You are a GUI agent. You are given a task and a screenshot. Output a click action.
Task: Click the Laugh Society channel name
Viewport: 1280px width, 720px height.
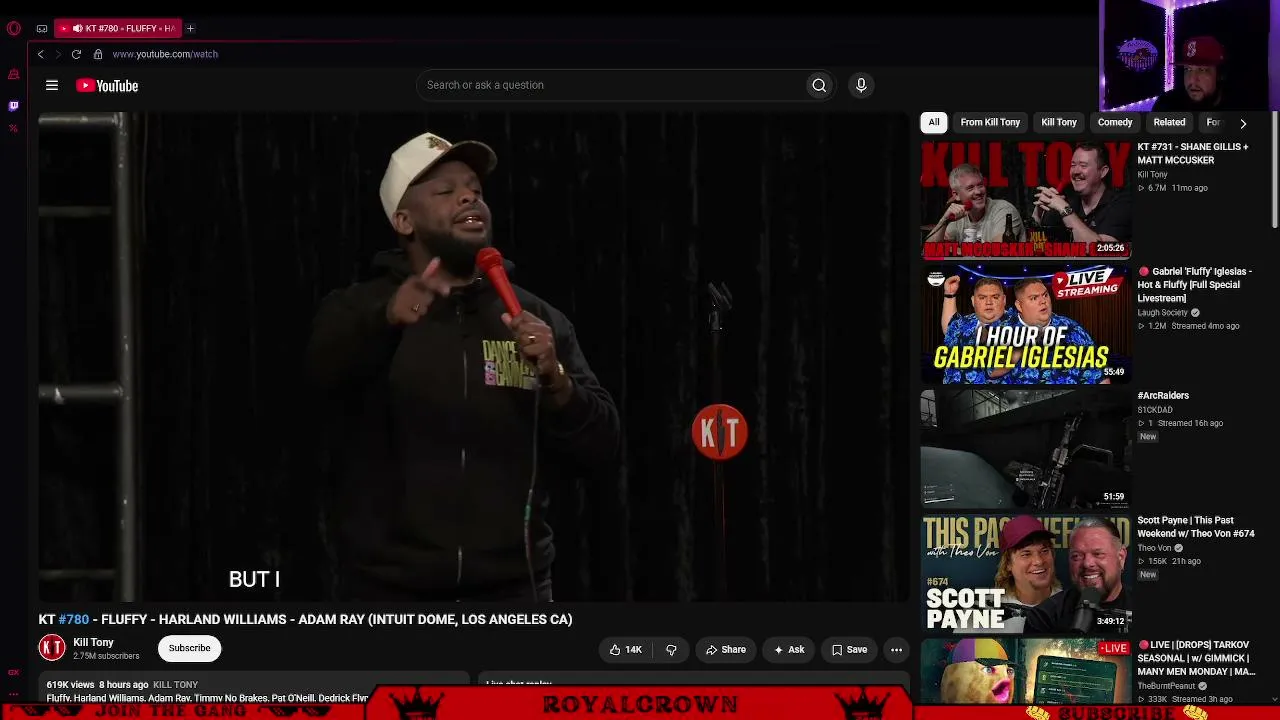tap(1162, 312)
